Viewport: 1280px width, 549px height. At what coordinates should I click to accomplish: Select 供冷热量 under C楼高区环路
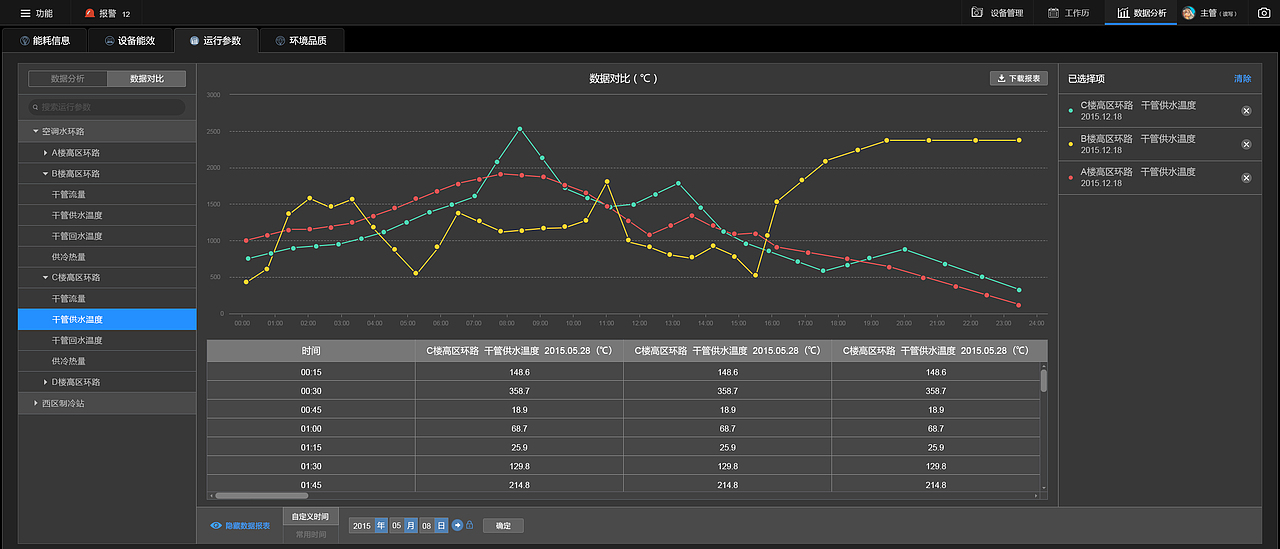click(x=107, y=361)
